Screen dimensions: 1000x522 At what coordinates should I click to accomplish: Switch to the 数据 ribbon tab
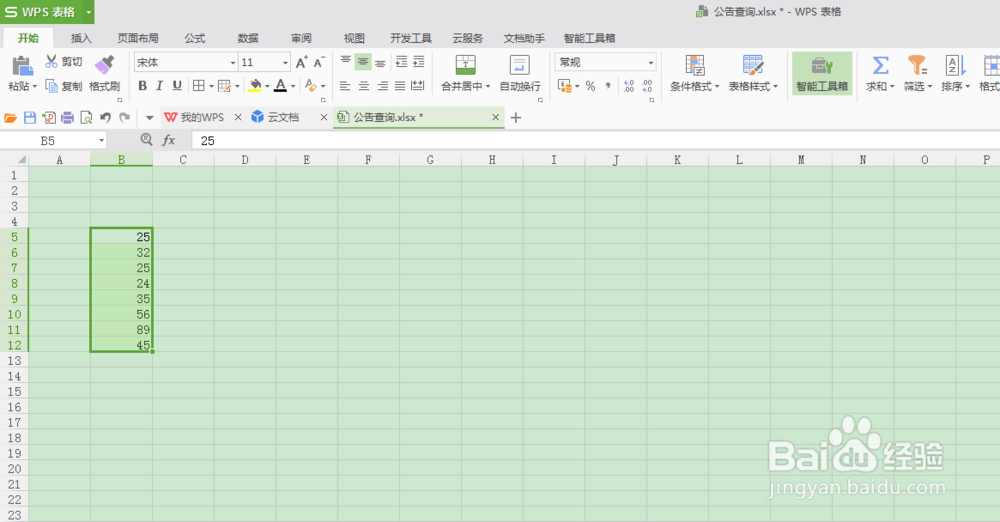248,38
